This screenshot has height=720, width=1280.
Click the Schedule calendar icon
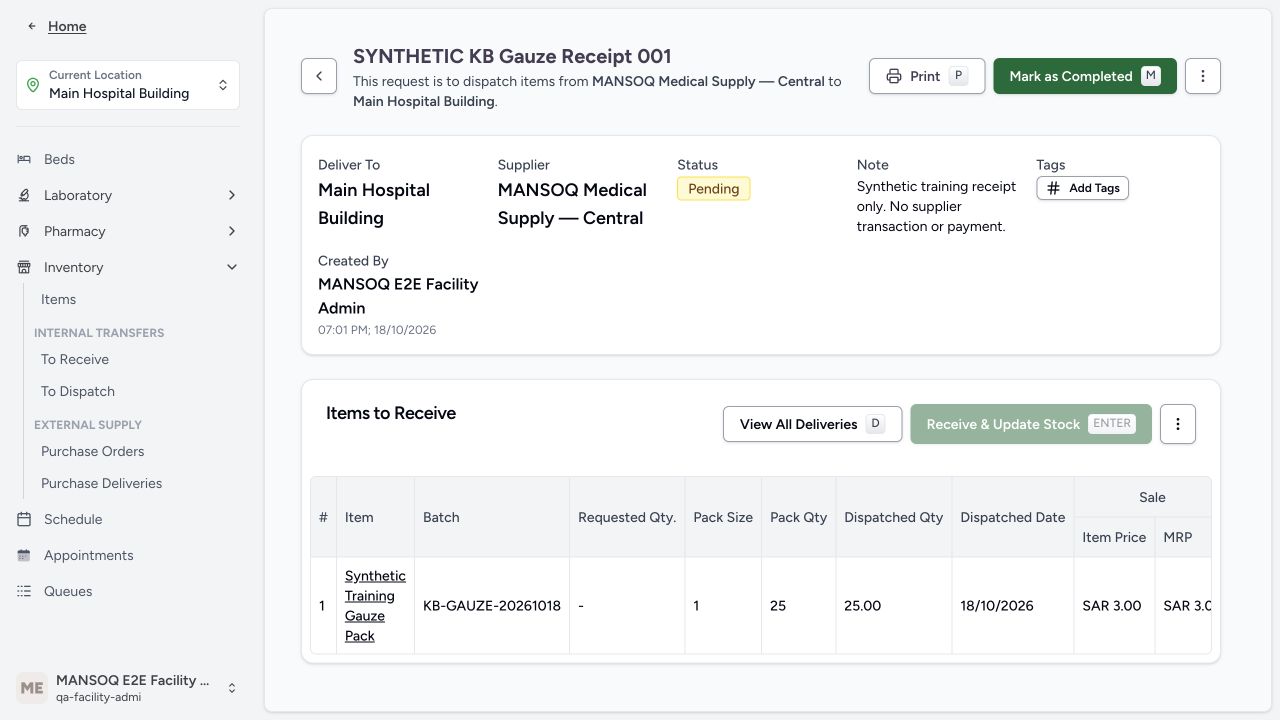pos(24,519)
